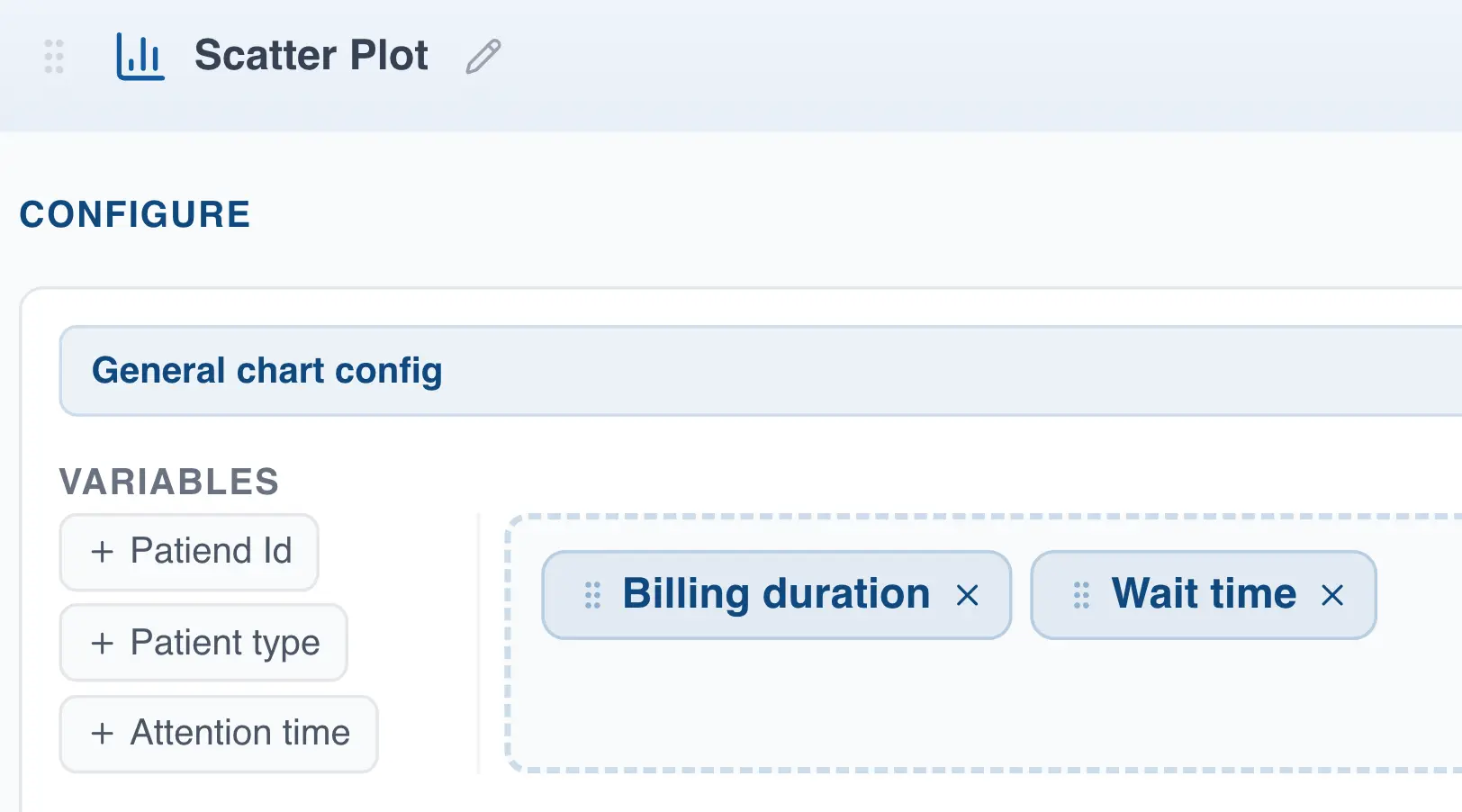Expand the General chart config section
This screenshot has width=1462, height=812.
(266, 371)
